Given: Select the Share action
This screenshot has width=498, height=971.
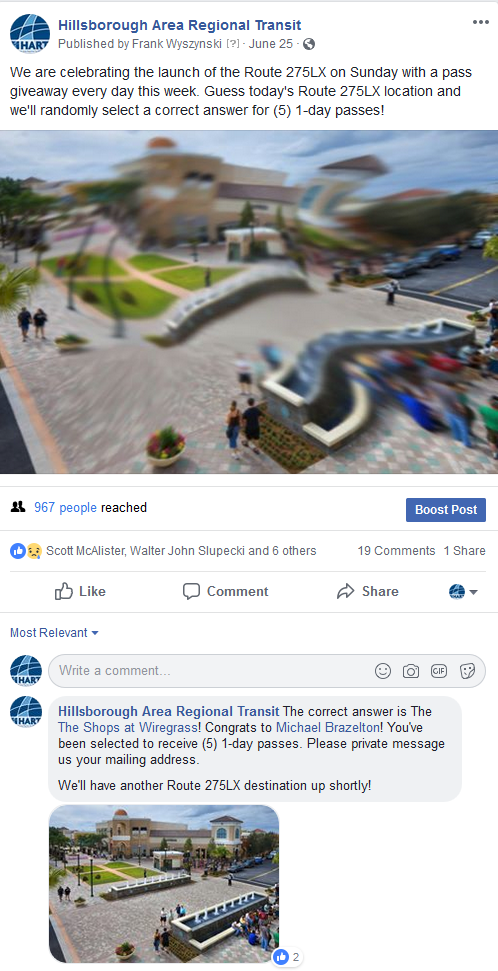Looking at the screenshot, I should [x=367, y=591].
